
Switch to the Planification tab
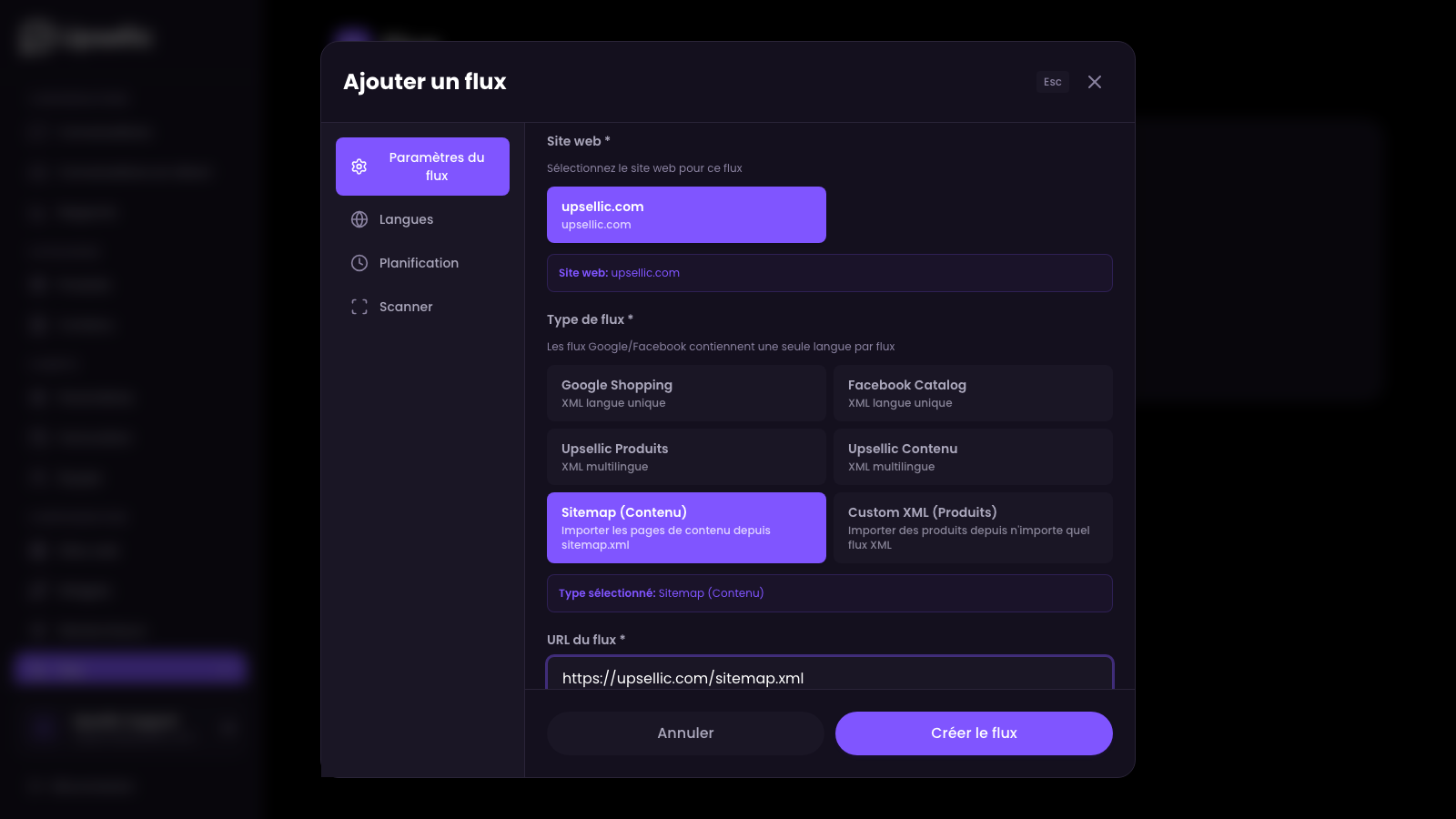[x=419, y=263]
